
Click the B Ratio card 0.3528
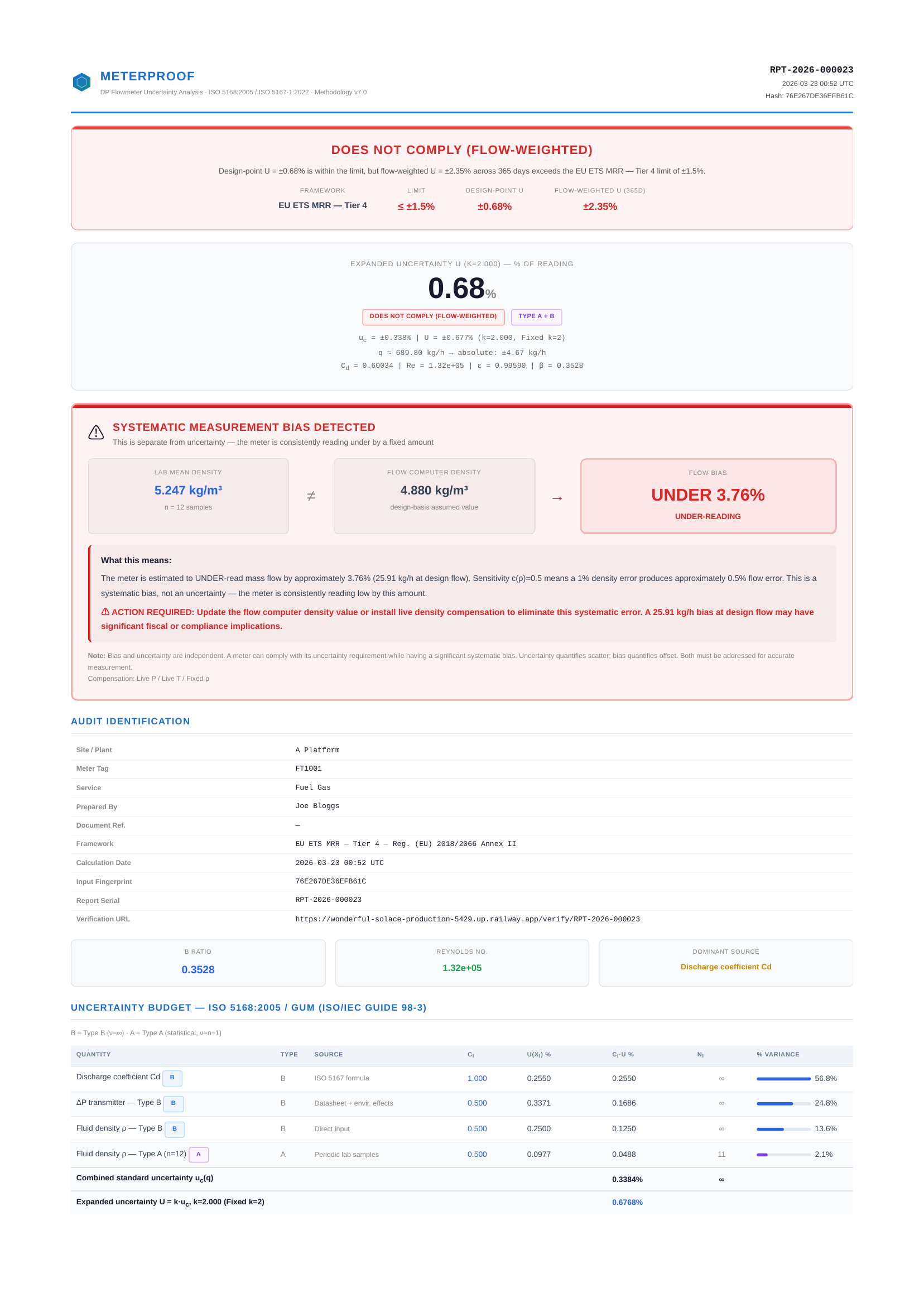pos(198,963)
